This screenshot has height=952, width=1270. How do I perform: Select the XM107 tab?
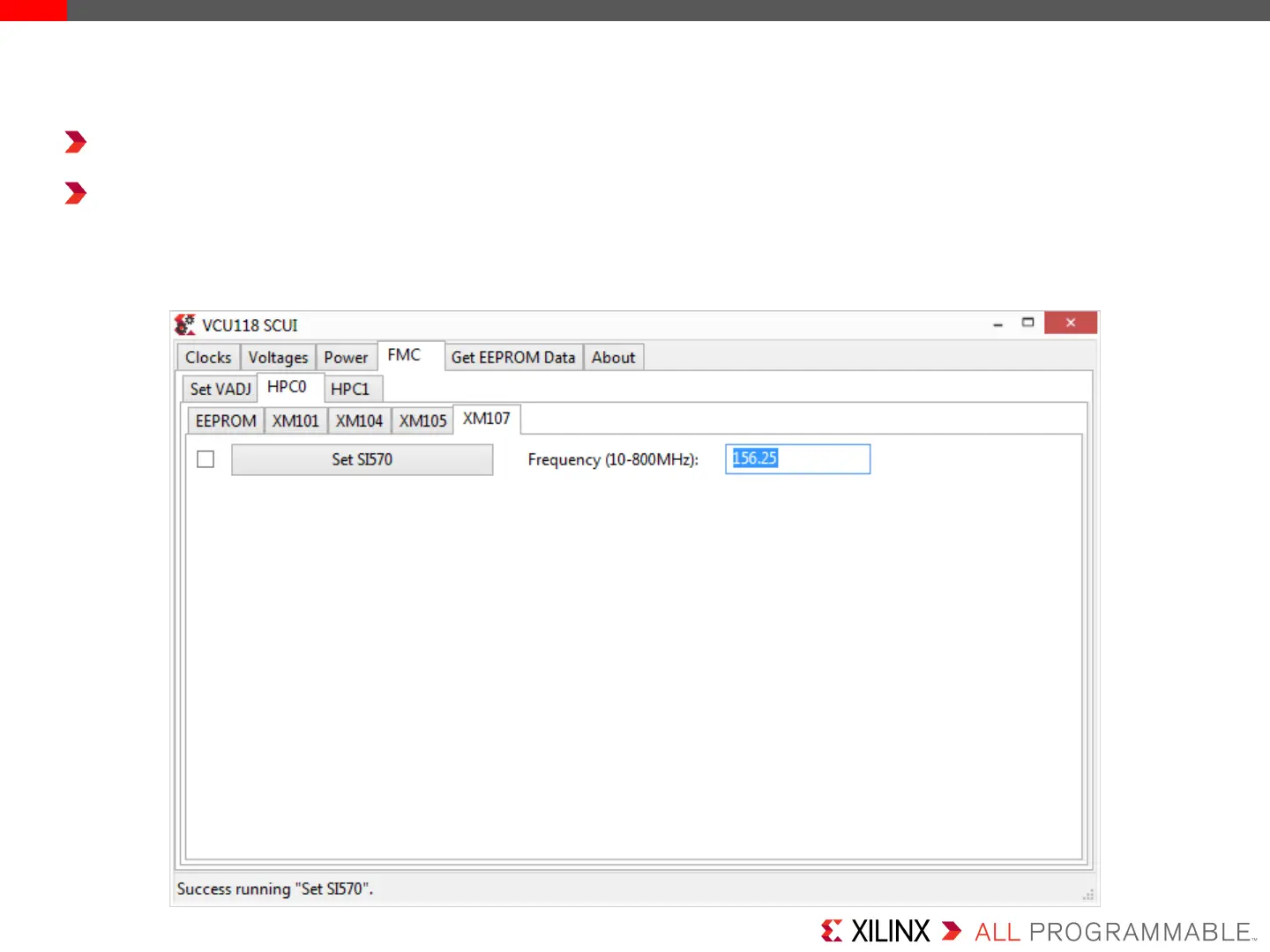pyautogui.click(x=487, y=419)
